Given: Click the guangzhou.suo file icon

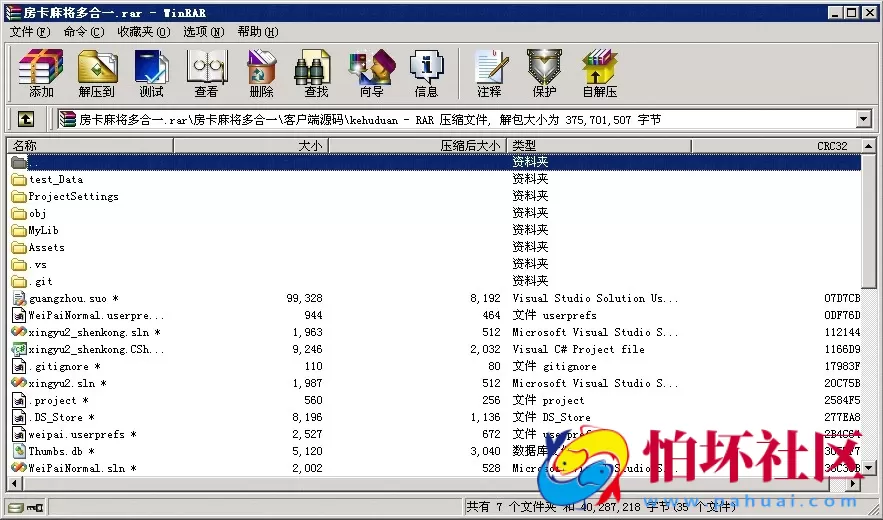Looking at the screenshot, I should click(19, 298).
